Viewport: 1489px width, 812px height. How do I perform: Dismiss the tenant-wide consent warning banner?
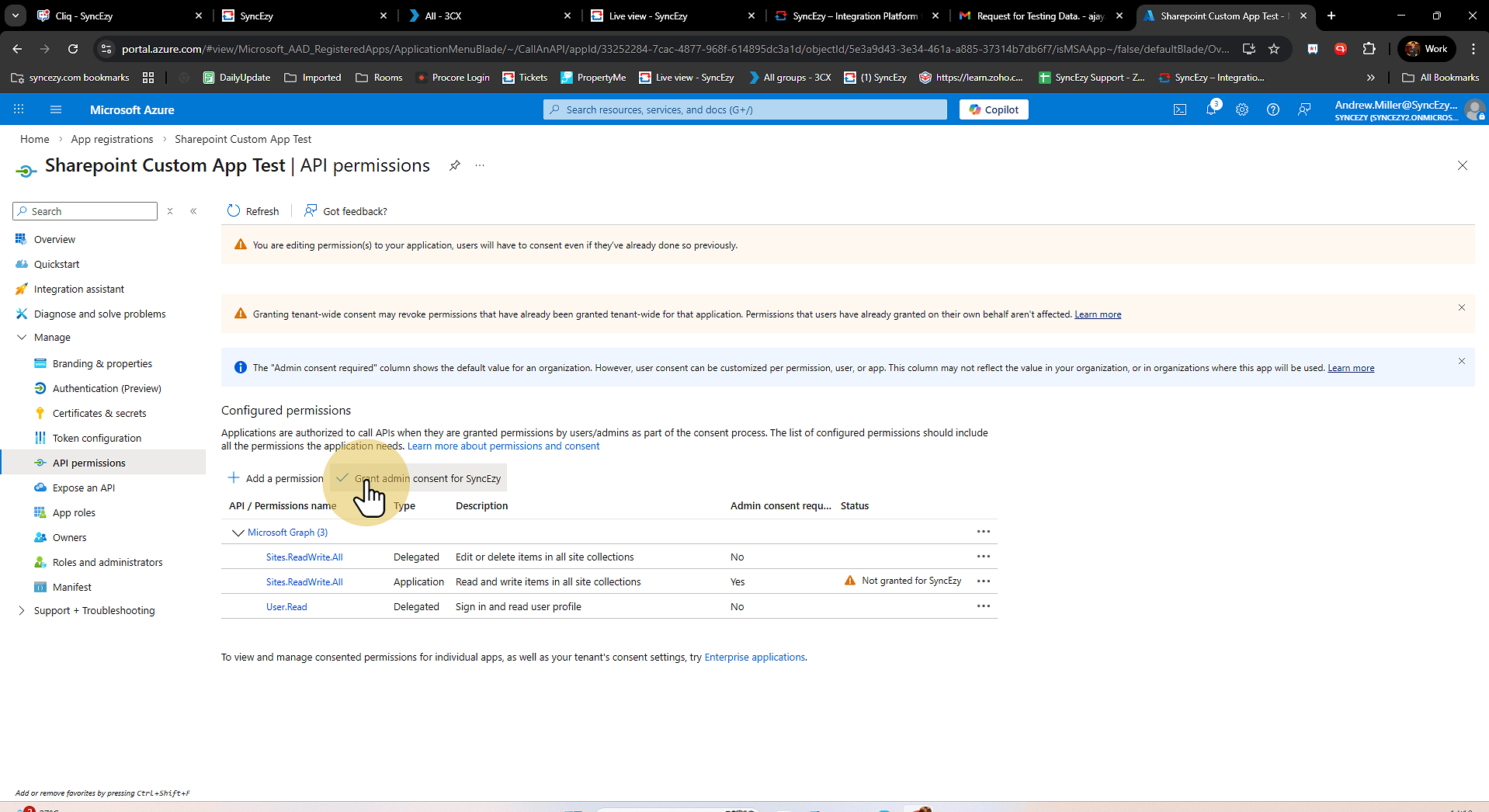pyautogui.click(x=1461, y=307)
